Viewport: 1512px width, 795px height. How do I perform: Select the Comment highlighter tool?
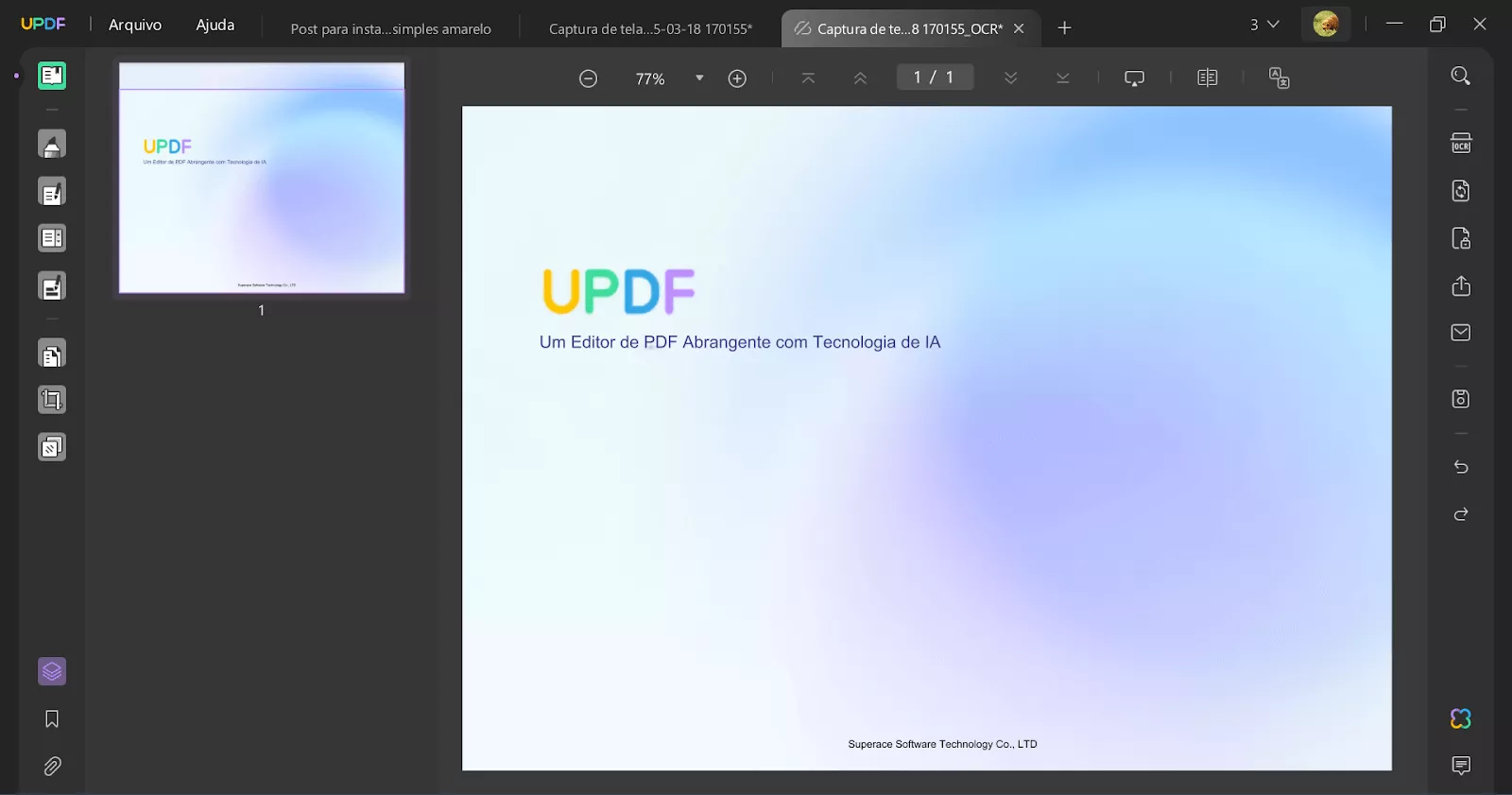(x=52, y=145)
